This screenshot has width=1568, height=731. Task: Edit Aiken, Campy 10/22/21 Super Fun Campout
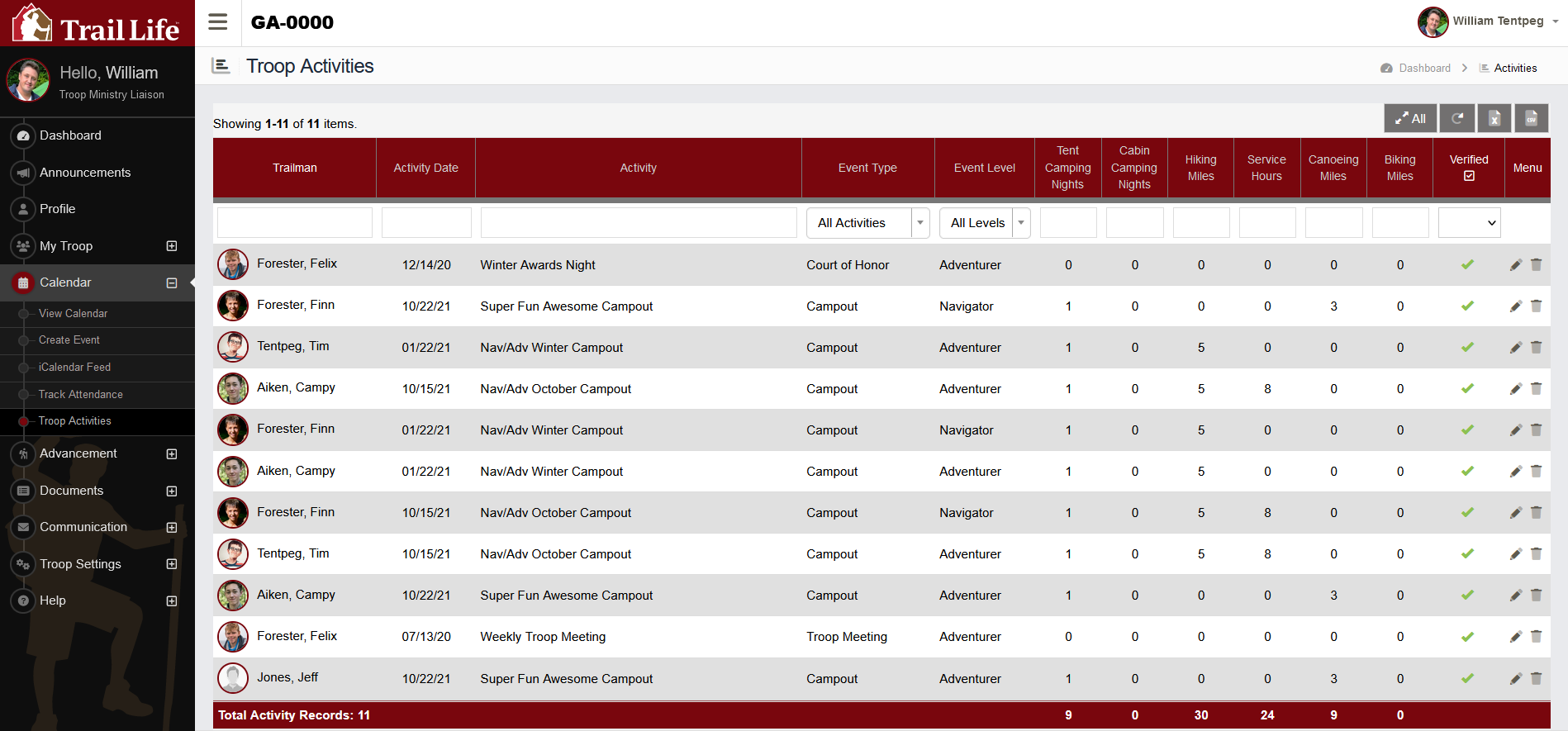point(1516,596)
